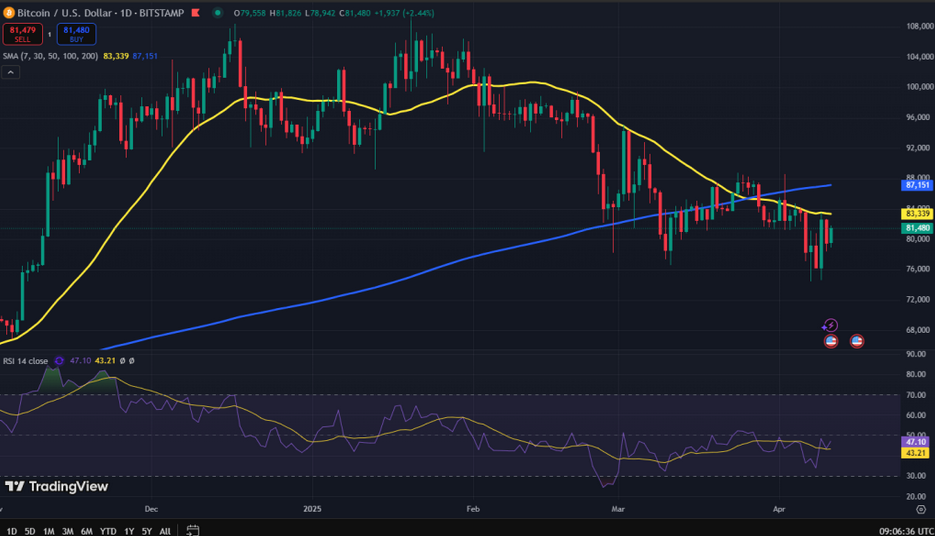Open the first US flag economic event marker

click(x=831, y=341)
